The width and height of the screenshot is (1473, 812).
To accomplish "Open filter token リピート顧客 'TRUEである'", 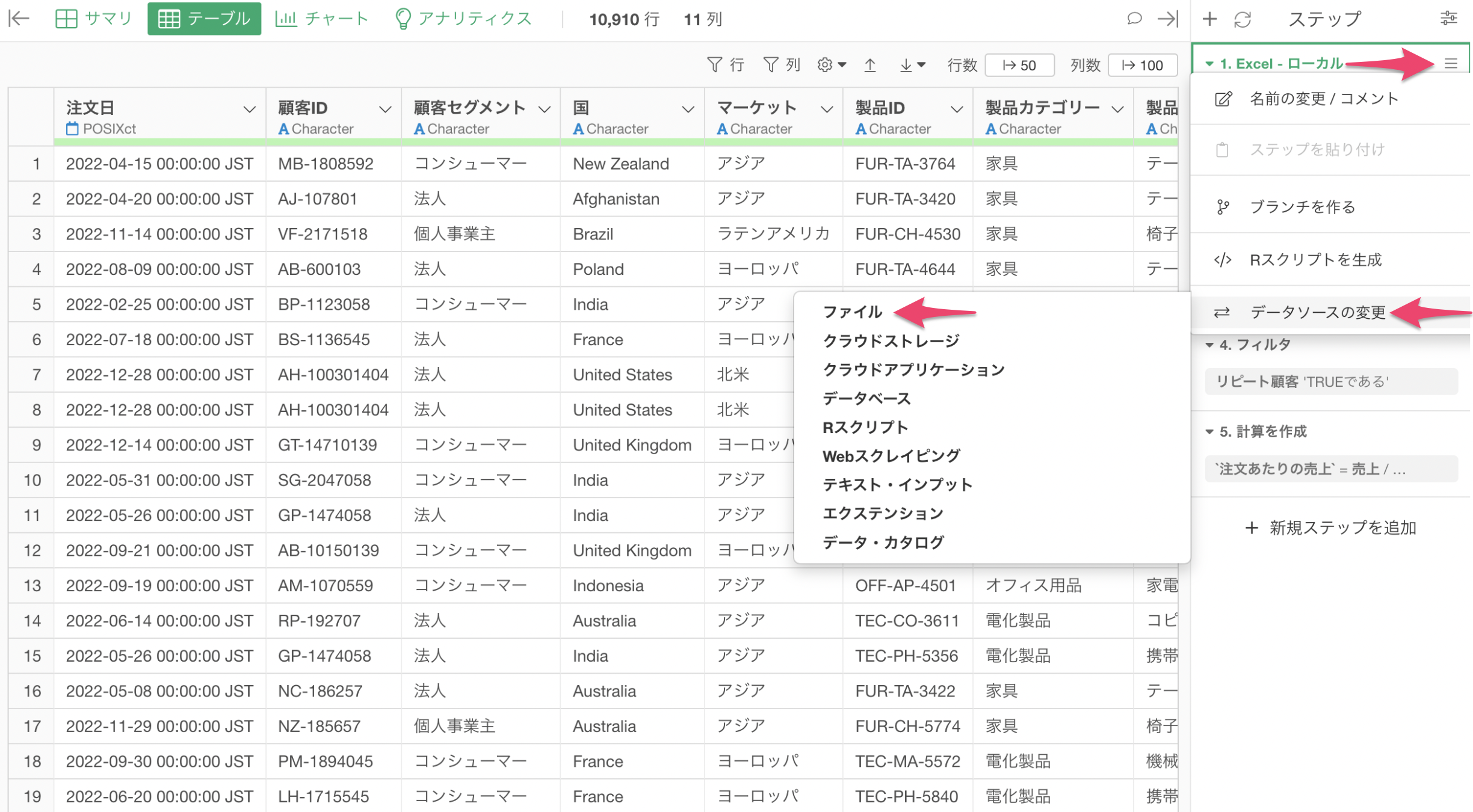I will pos(1331,381).
